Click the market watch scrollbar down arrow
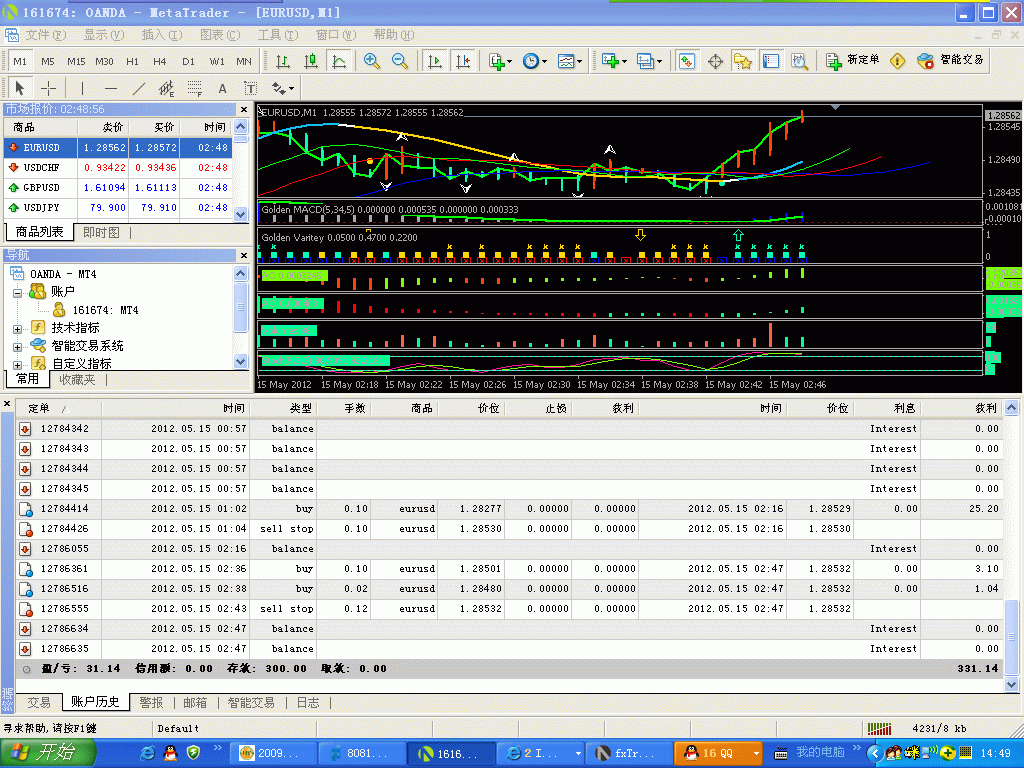This screenshot has width=1024, height=768. point(240,214)
